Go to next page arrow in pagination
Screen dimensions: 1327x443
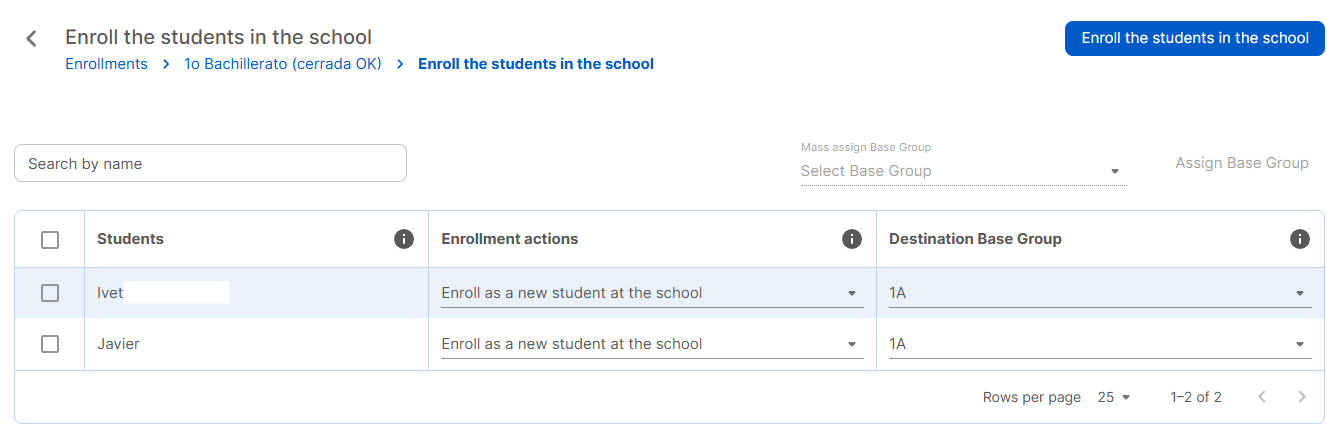click(x=1302, y=397)
